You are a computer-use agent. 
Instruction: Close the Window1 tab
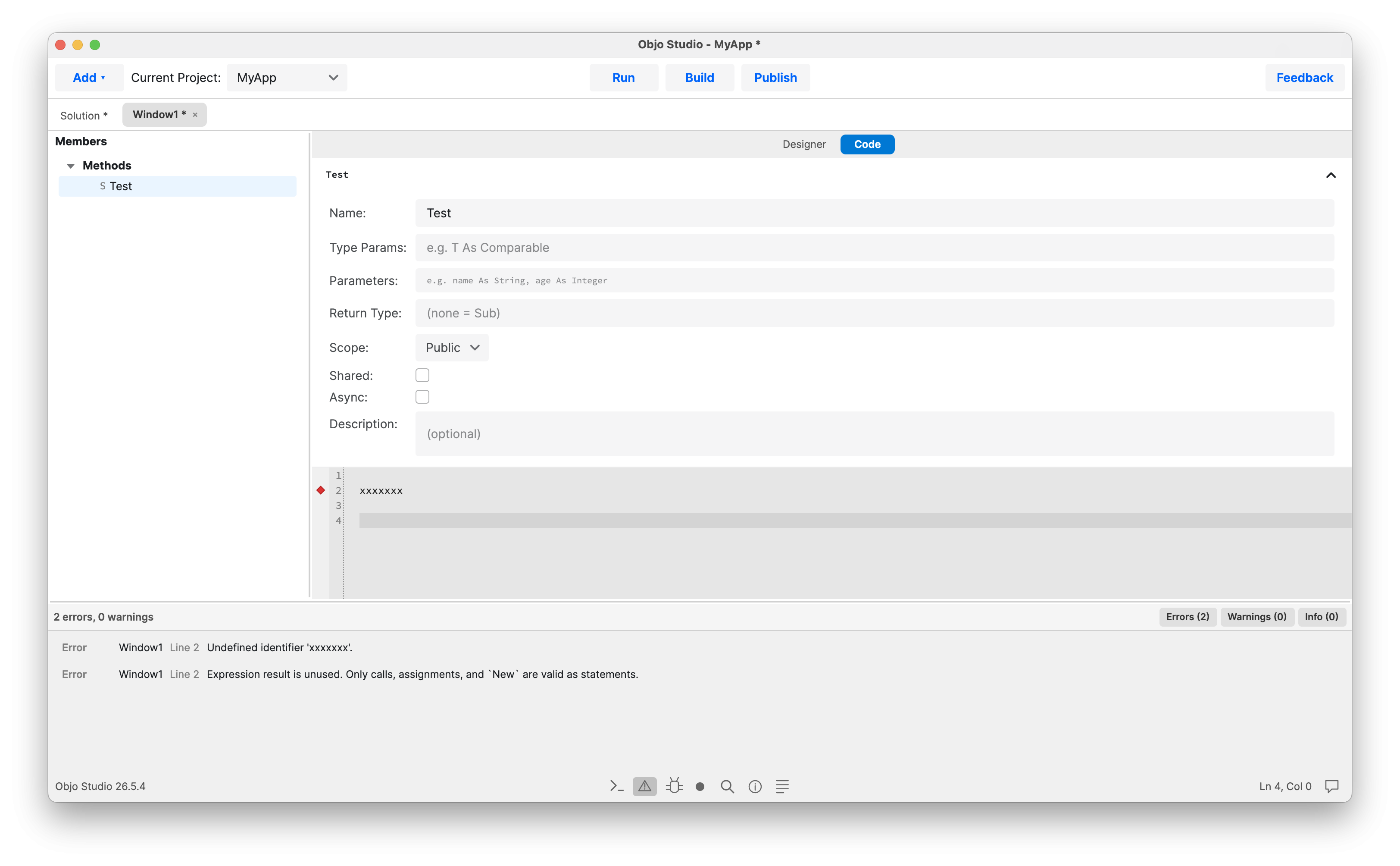point(195,115)
